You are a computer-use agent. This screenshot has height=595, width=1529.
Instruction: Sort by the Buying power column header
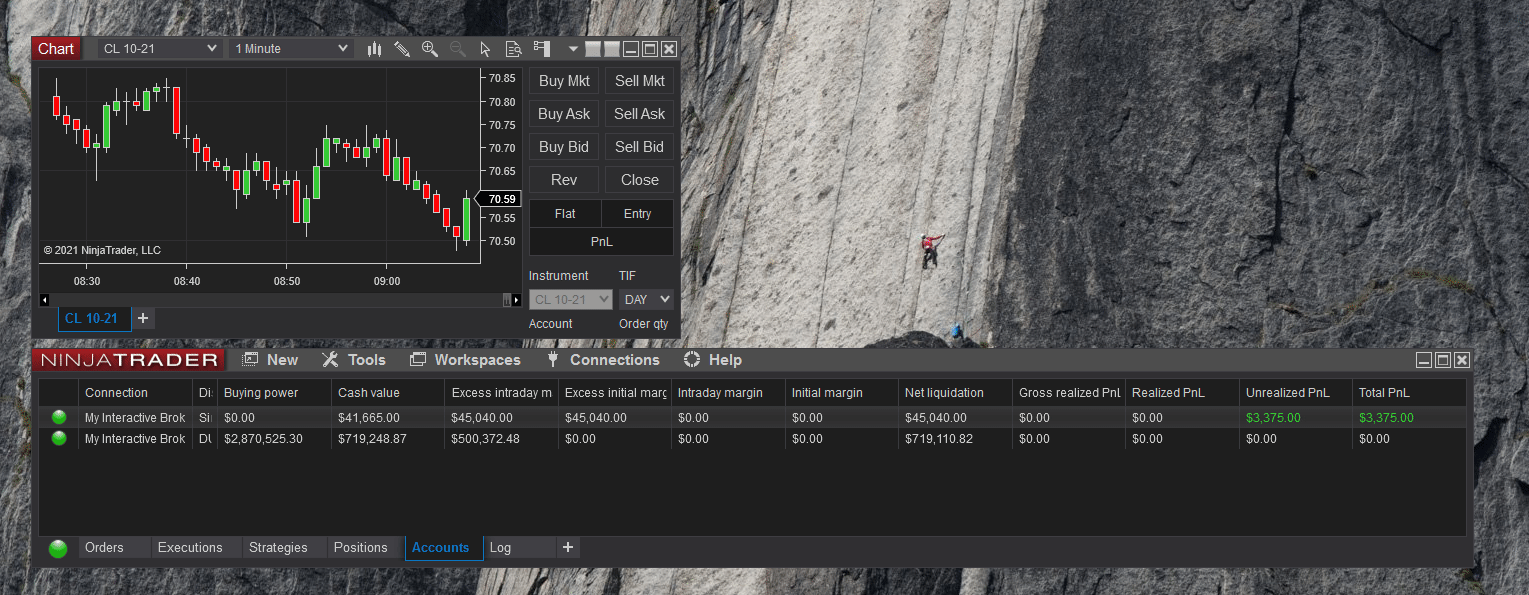[274, 393]
